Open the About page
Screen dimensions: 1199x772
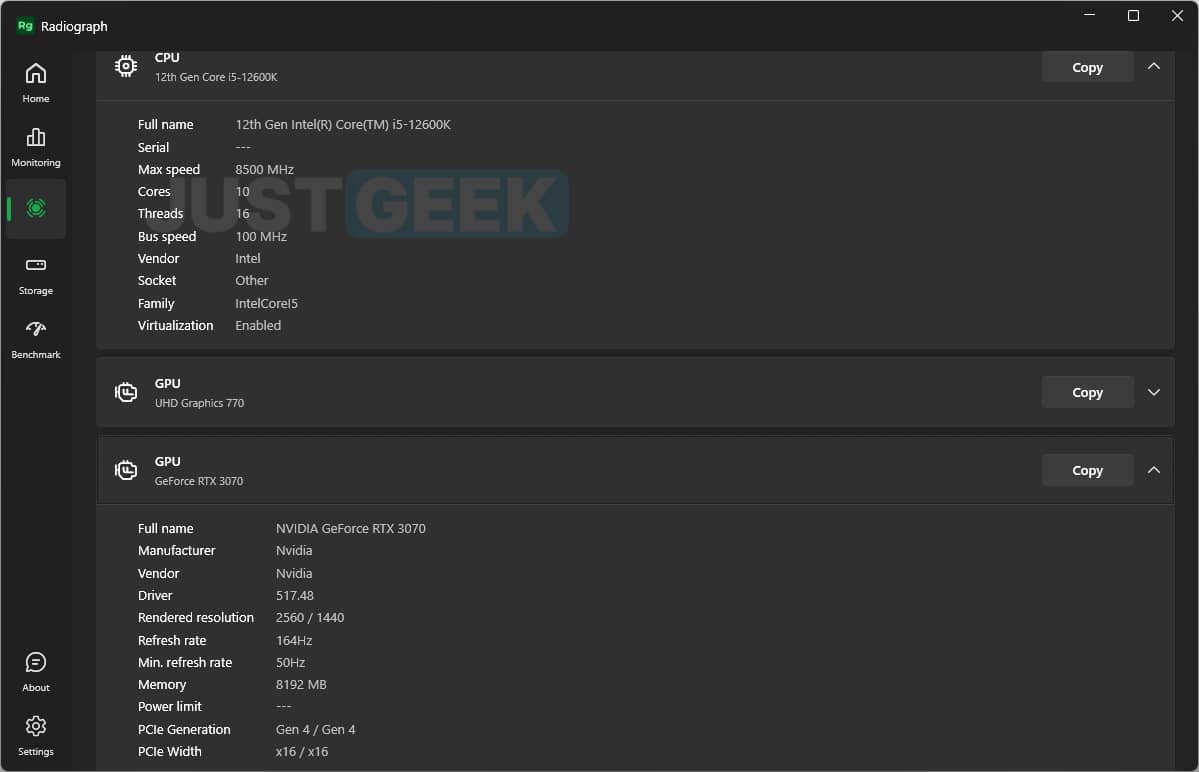point(35,672)
